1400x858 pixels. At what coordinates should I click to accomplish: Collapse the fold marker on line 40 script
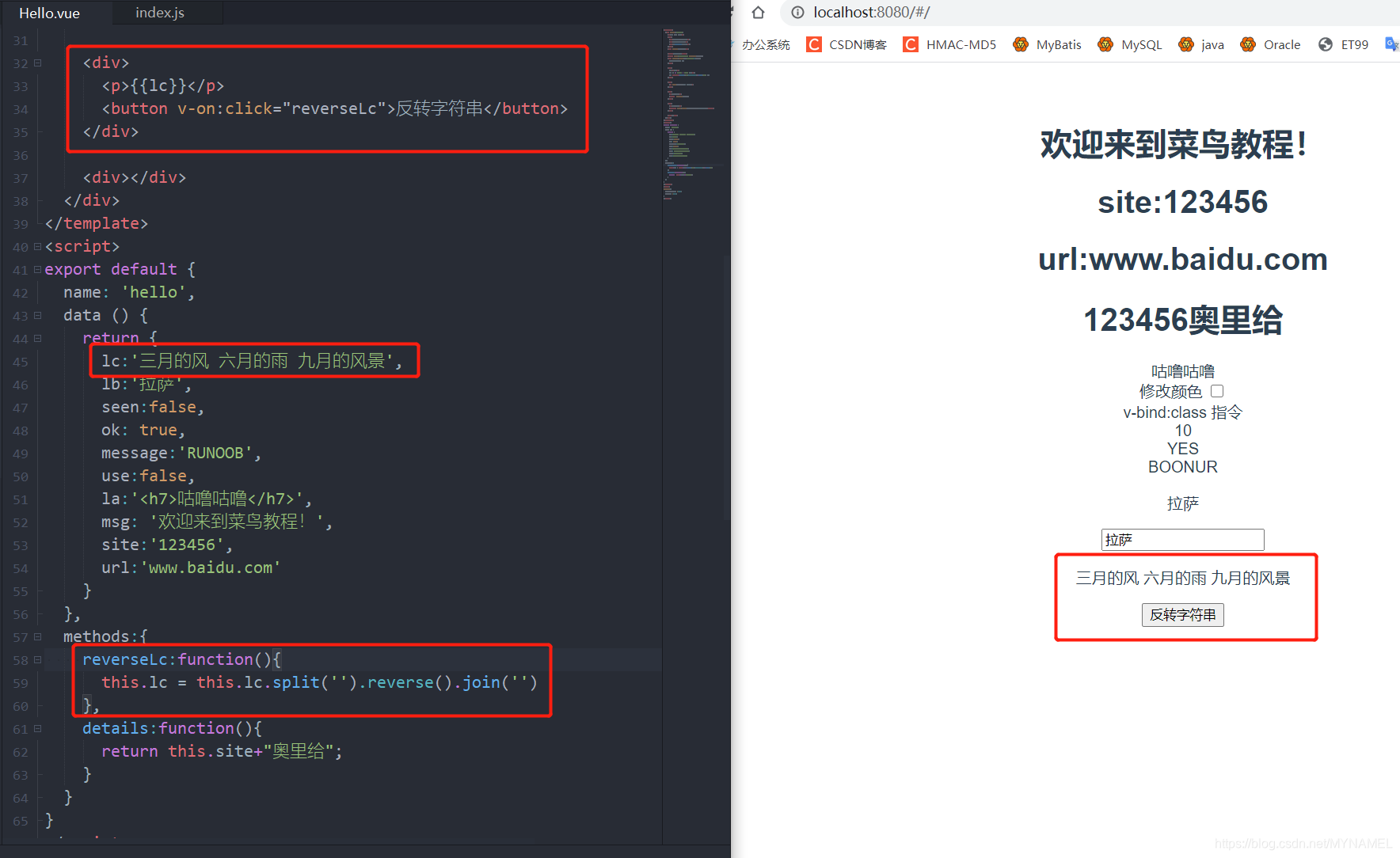tap(37, 247)
